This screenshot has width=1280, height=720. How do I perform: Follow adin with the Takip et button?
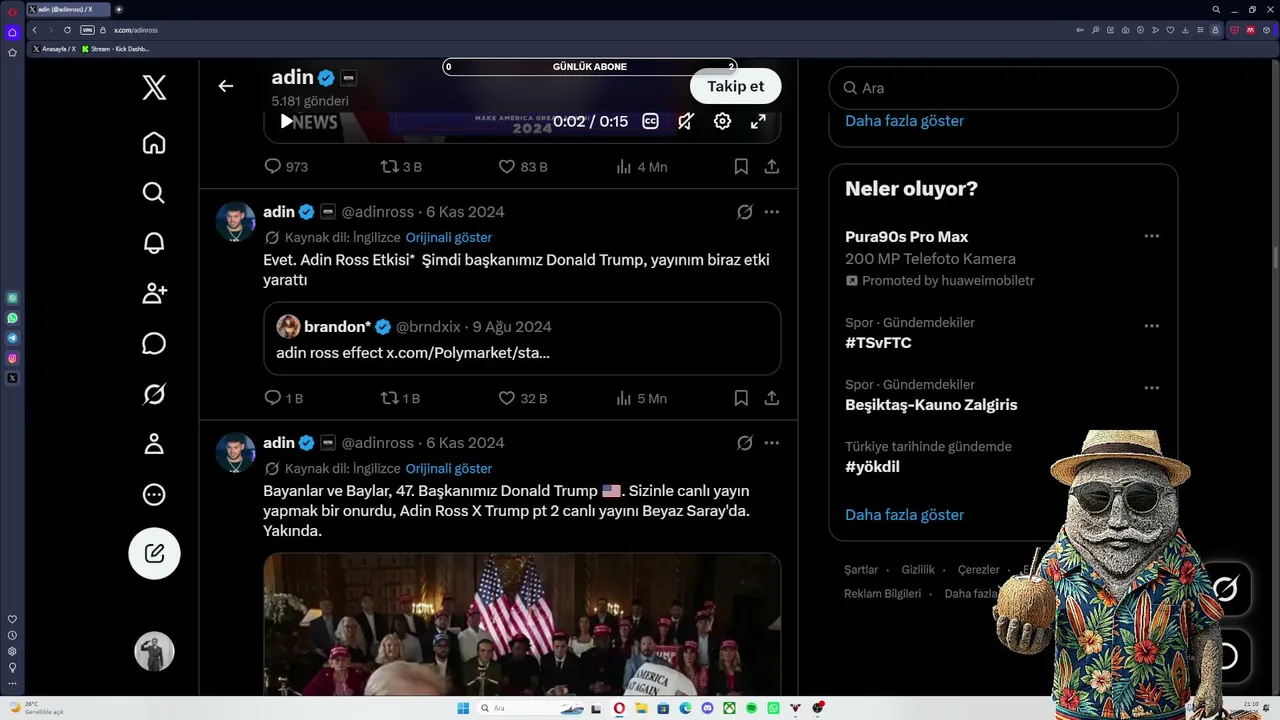pos(735,86)
